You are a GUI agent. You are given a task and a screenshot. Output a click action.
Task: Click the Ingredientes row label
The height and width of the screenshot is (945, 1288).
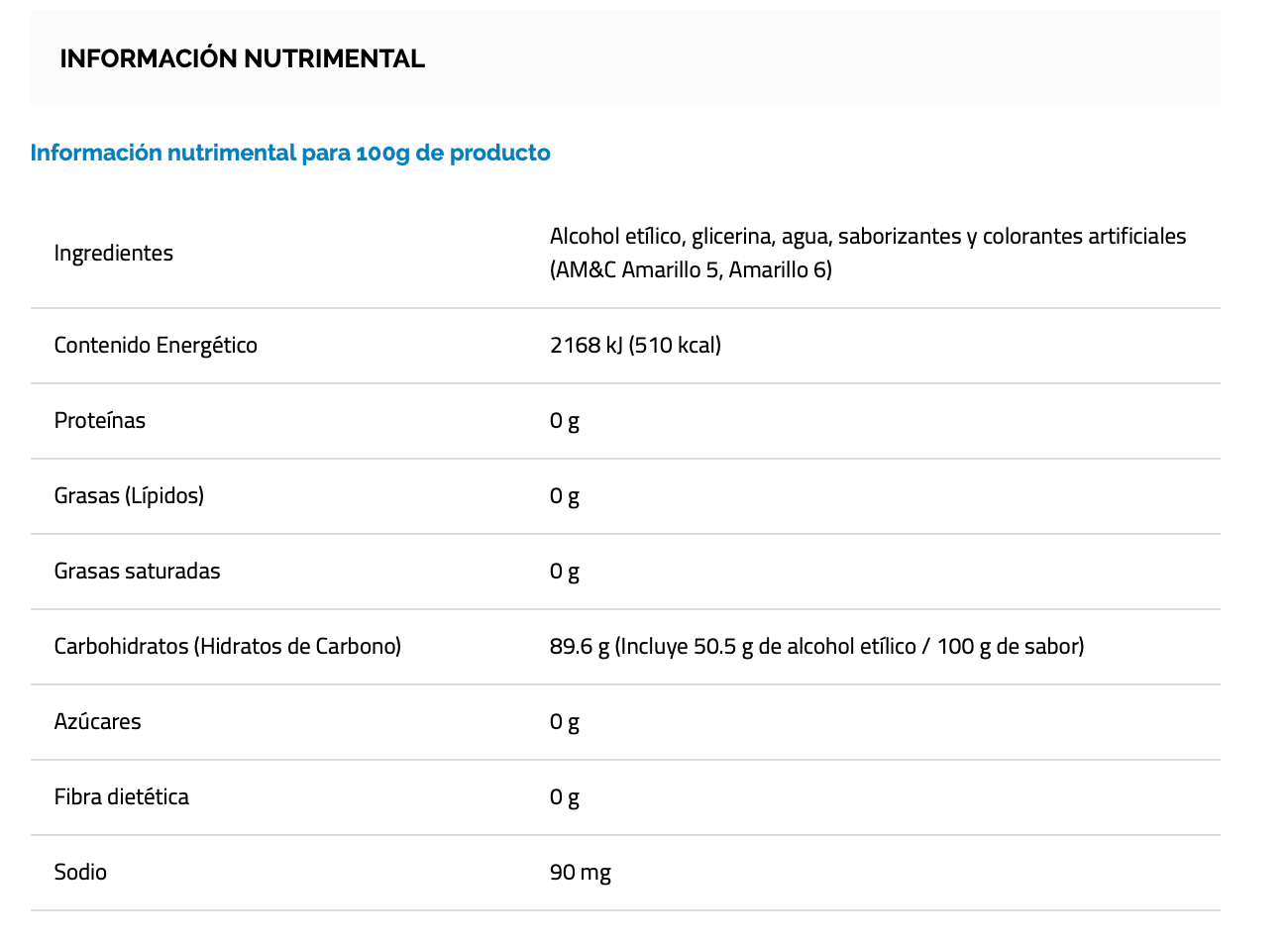pyautogui.click(x=114, y=254)
